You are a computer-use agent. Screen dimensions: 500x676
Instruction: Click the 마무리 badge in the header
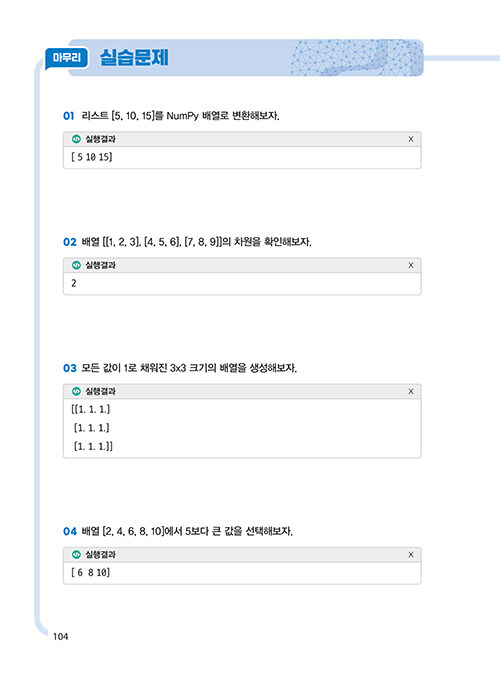click(x=67, y=58)
